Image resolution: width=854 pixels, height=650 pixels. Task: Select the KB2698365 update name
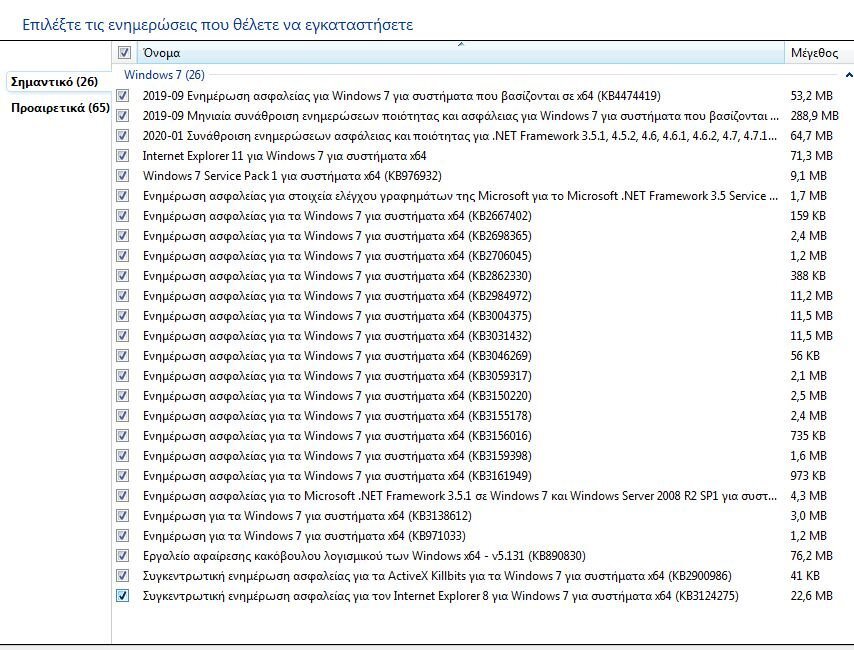[337, 236]
